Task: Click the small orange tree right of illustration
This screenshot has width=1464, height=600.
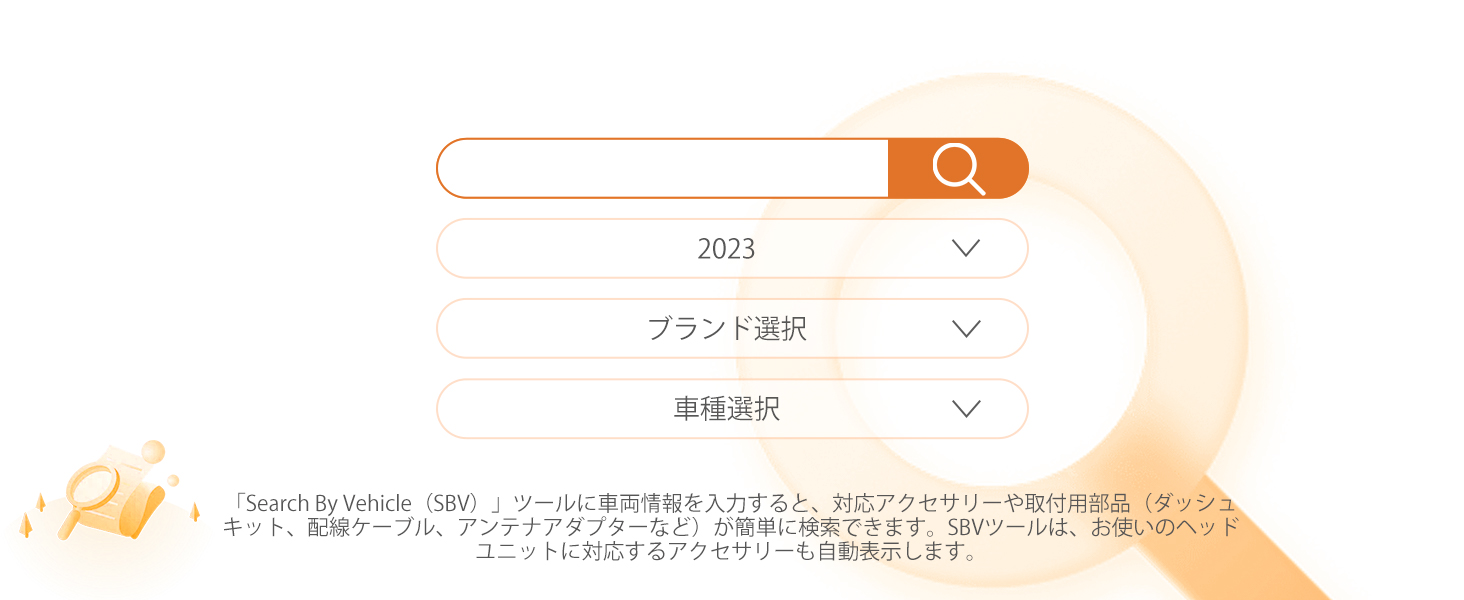Action: tap(195, 512)
